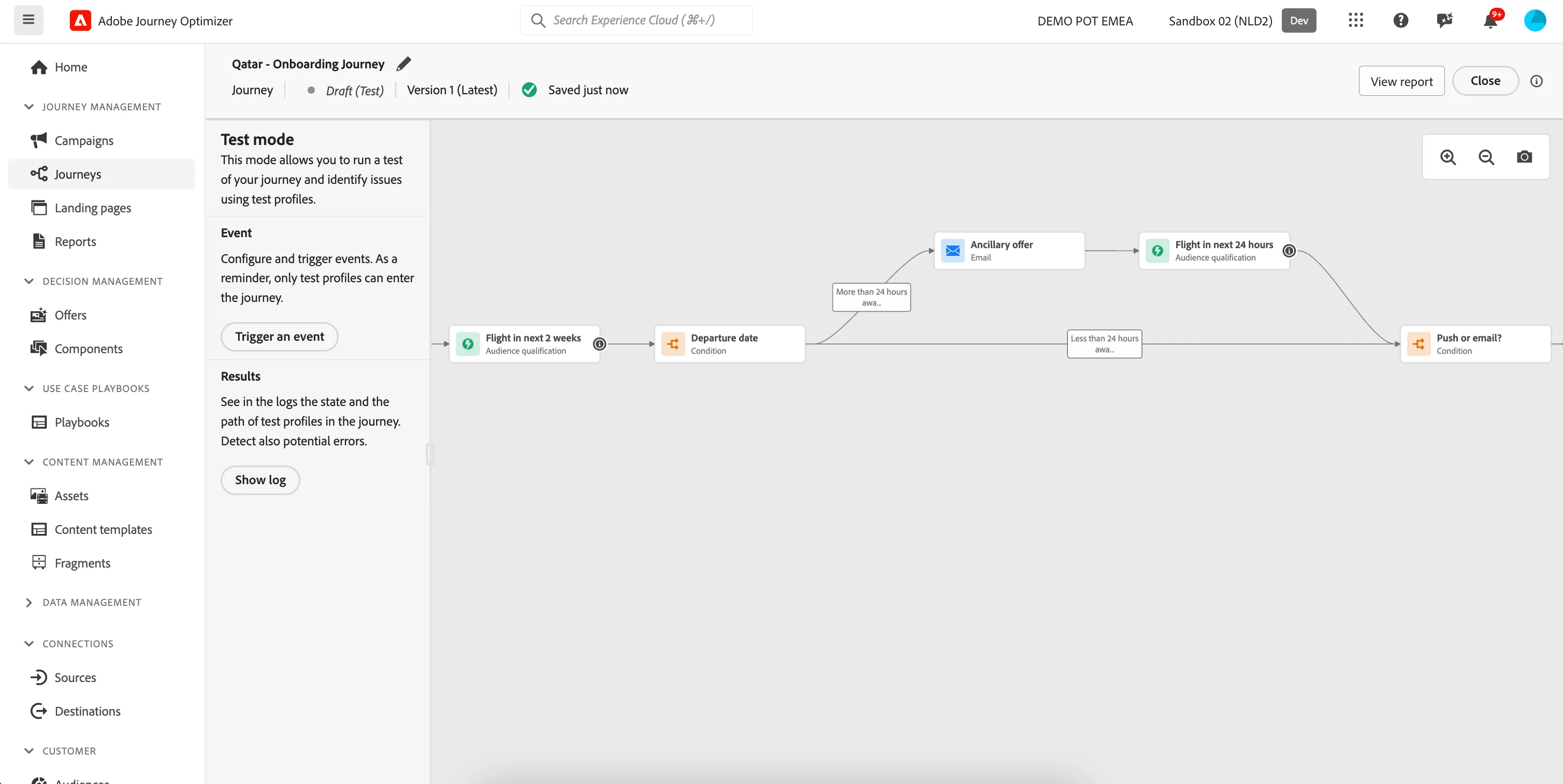Viewport: 1563px width, 784px height.
Task: Click the Adobe logo icon
Action: pos(80,21)
